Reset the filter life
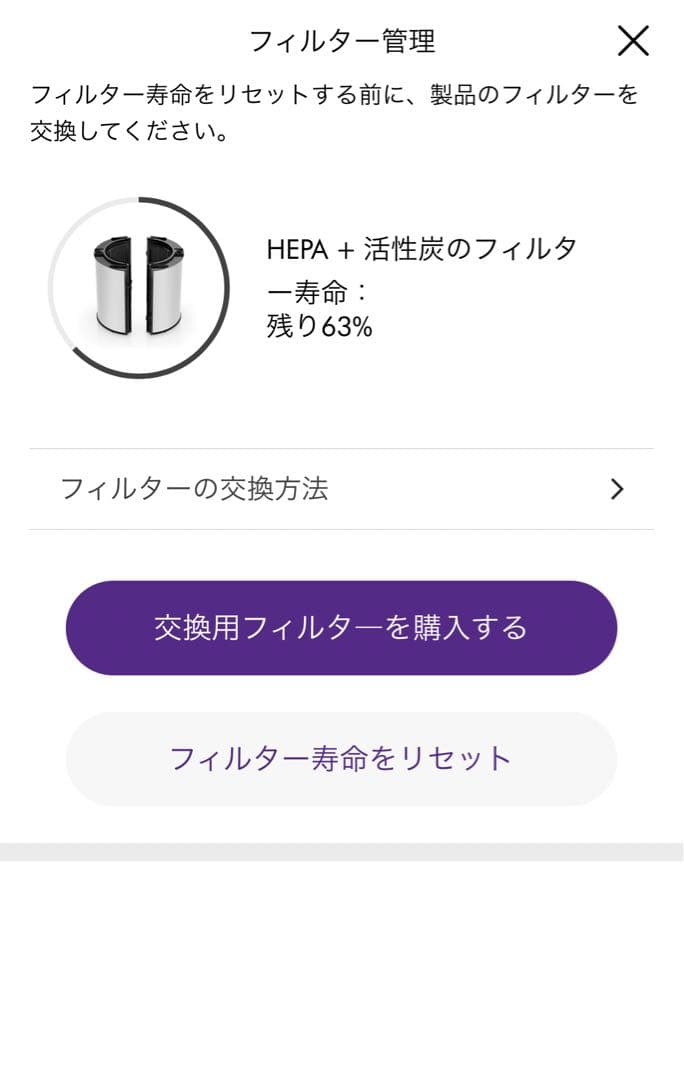The image size is (684, 1080). tap(342, 759)
